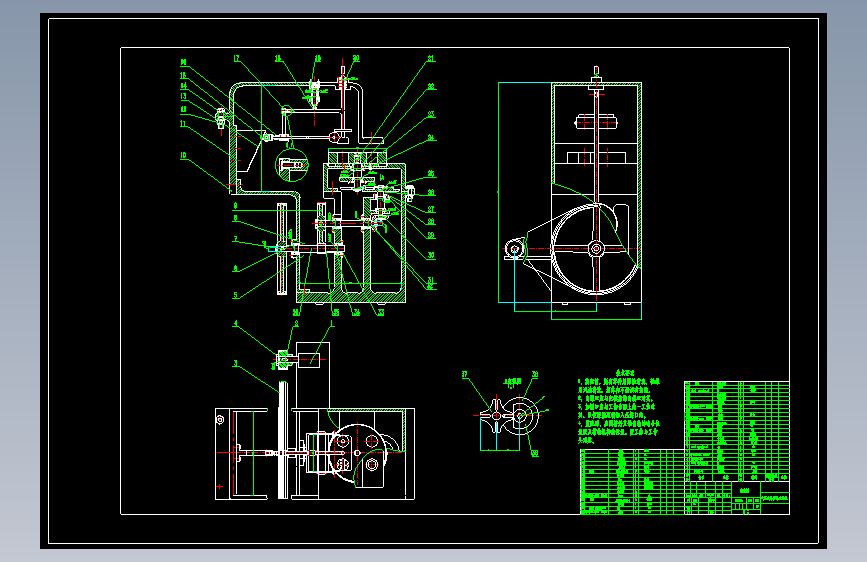Select the round cam in the top view
Viewport: 867px width, 562px height.
356,452
